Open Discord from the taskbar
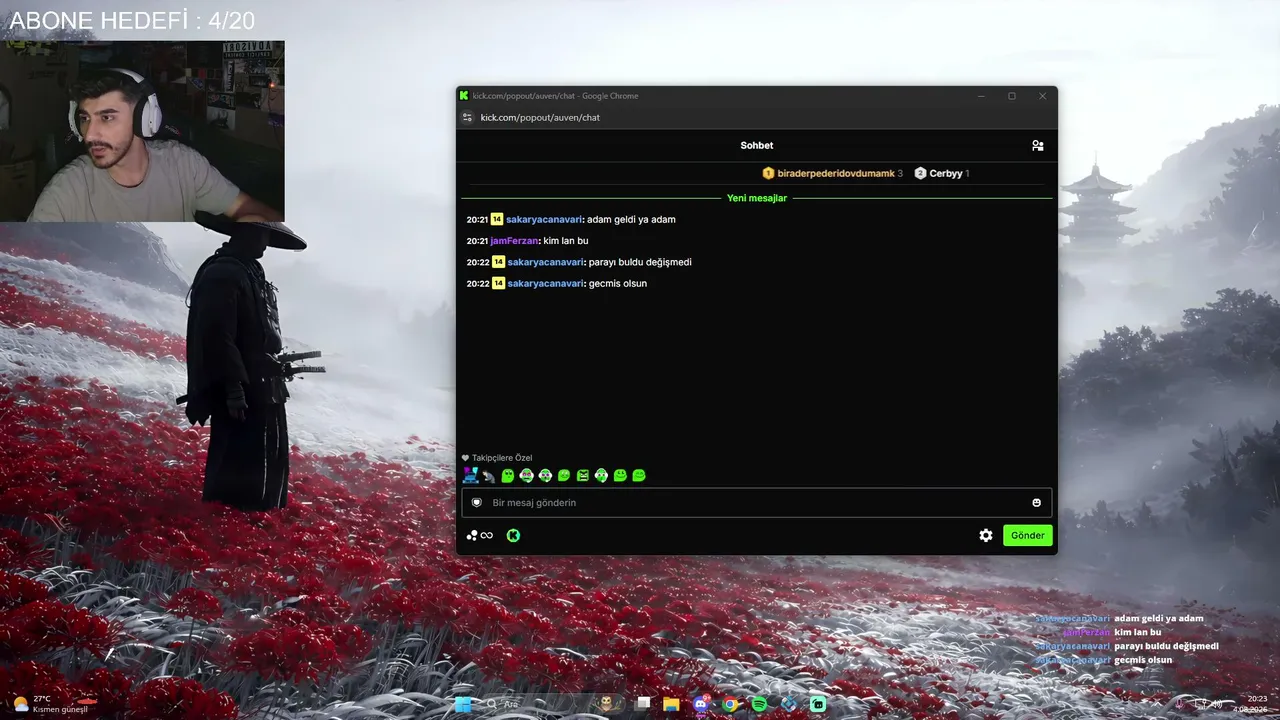The width and height of the screenshot is (1280, 720). point(701,704)
